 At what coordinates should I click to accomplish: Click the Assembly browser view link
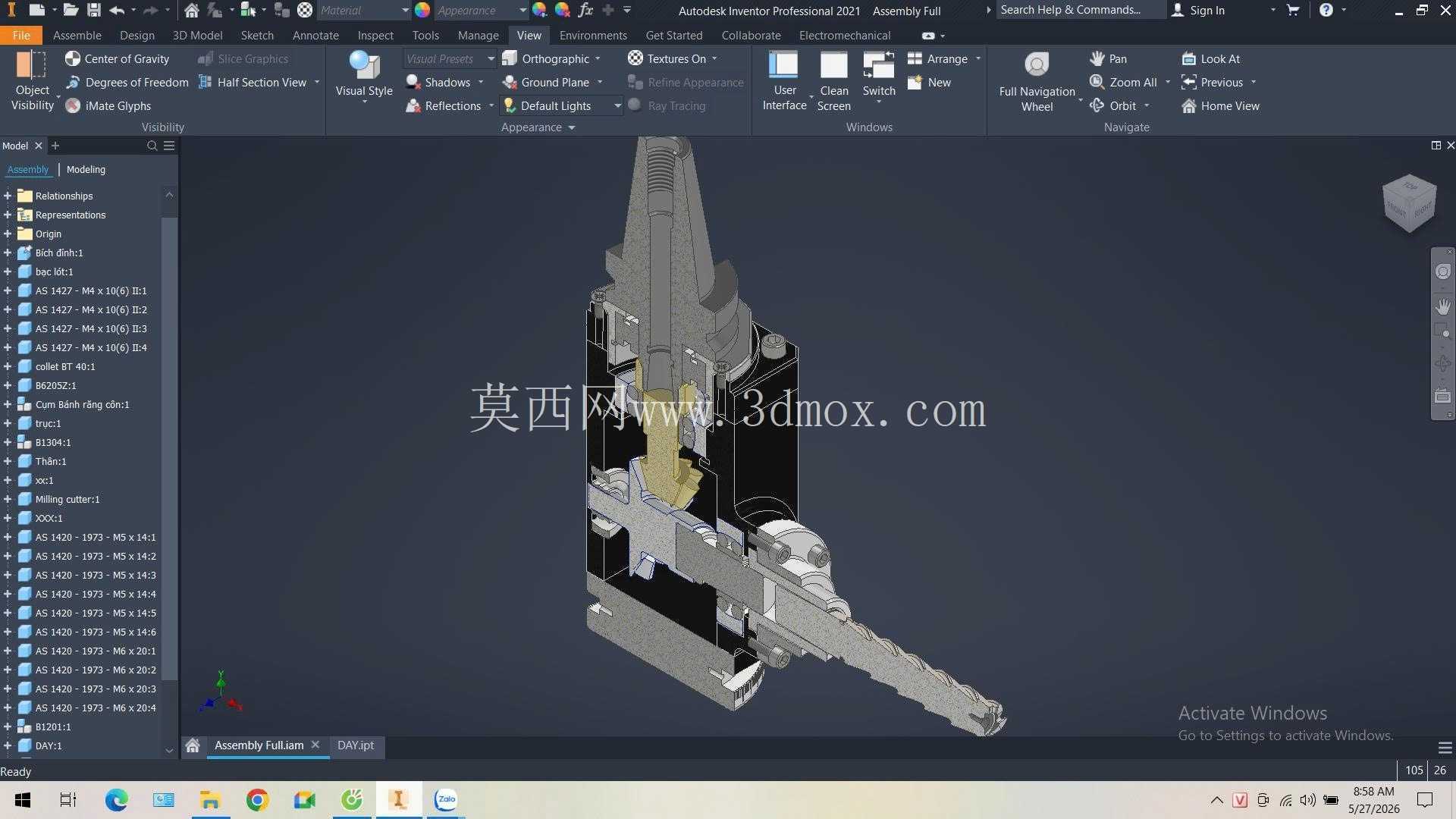click(28, 169)
